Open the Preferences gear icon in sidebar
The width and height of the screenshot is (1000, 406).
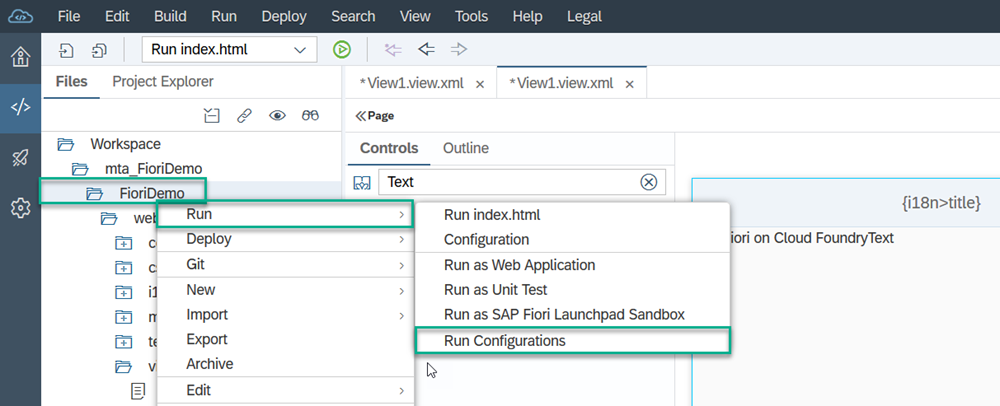20,207
